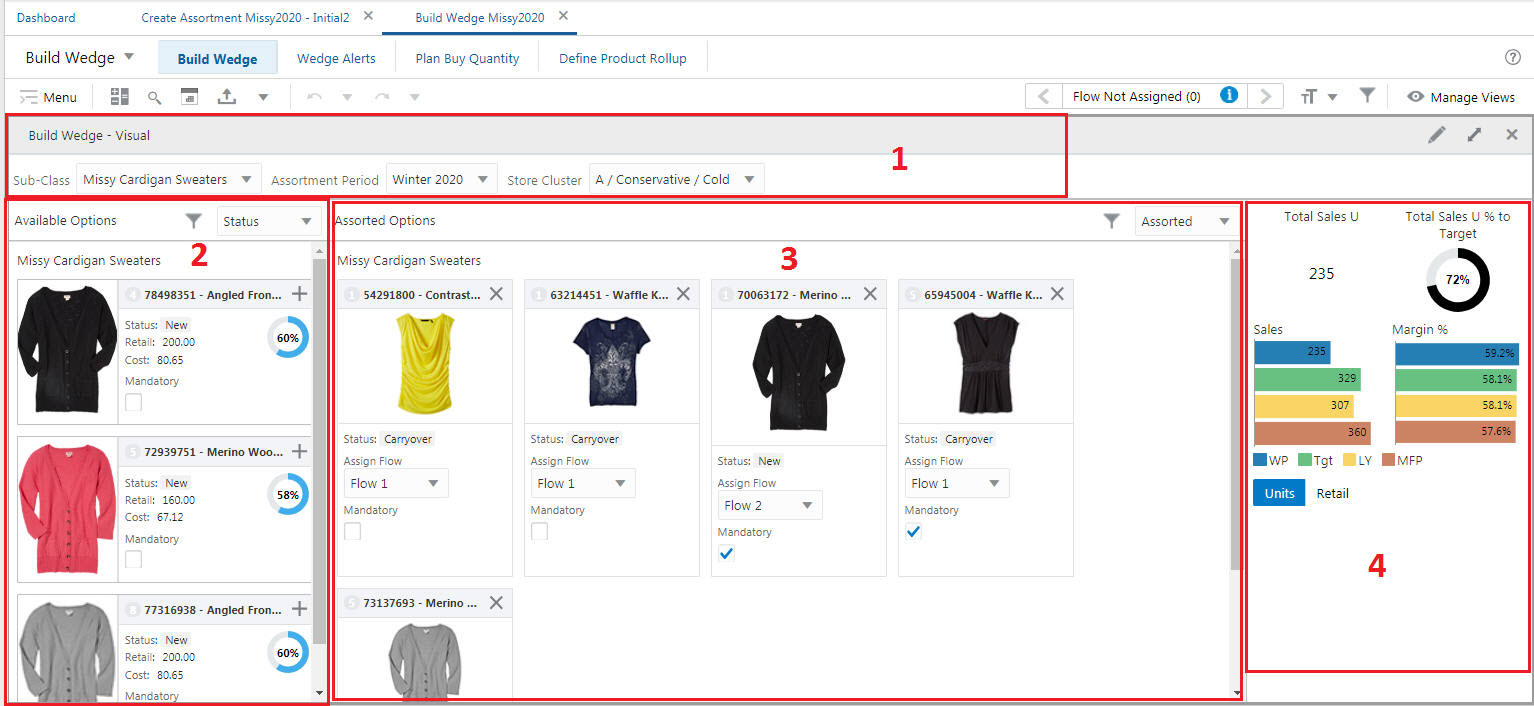Change the Flow dropdown on option 65945004
The image size is (1534, 706).
(x=956, y=483)
